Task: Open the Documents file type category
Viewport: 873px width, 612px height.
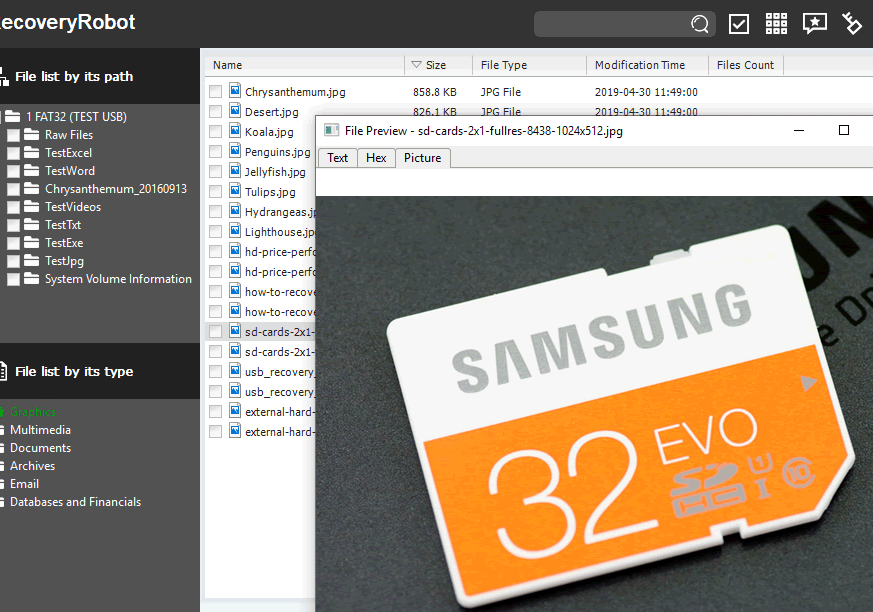Action: 40,448
